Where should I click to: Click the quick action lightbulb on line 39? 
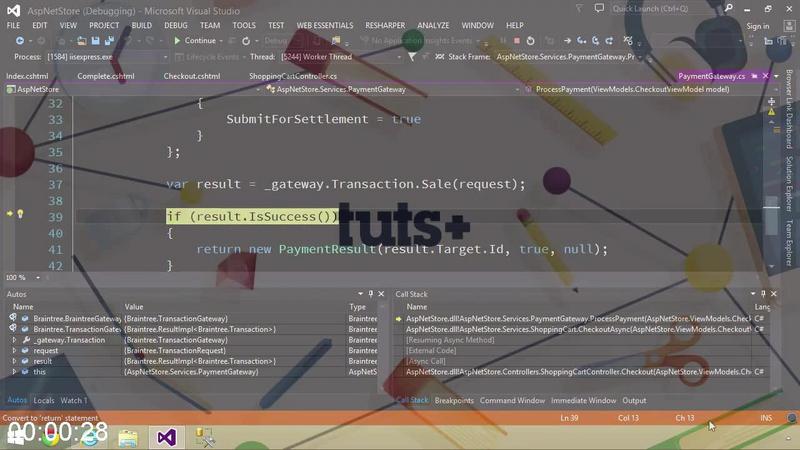pos(20,214)
